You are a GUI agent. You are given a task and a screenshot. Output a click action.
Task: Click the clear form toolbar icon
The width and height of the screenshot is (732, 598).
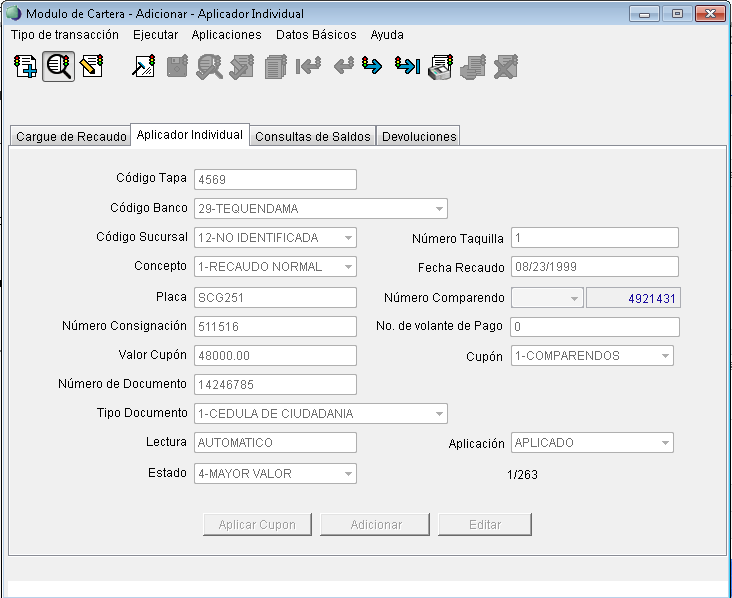coord(144,67)
